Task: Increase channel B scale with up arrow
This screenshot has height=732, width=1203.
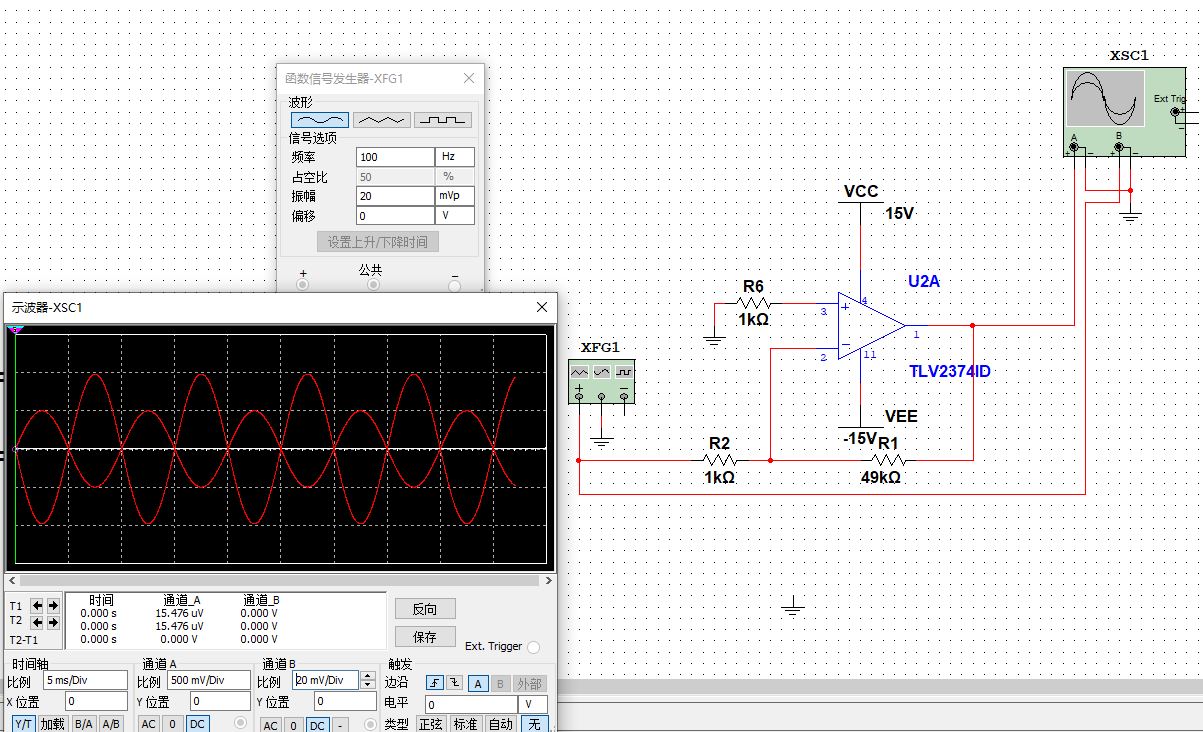Action: click(x=368, y=675)
